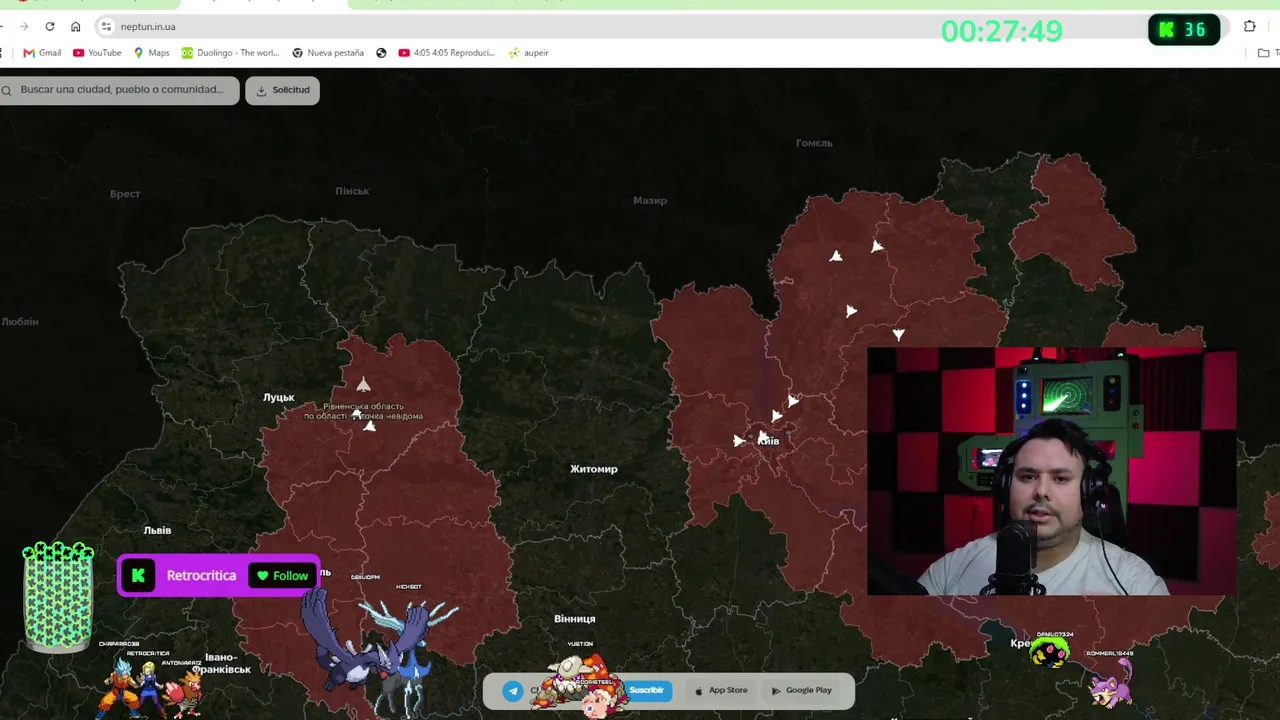Viewport: 1280px width, 720px height.
Task: Click the Київ city label
Action: point(768,441)
